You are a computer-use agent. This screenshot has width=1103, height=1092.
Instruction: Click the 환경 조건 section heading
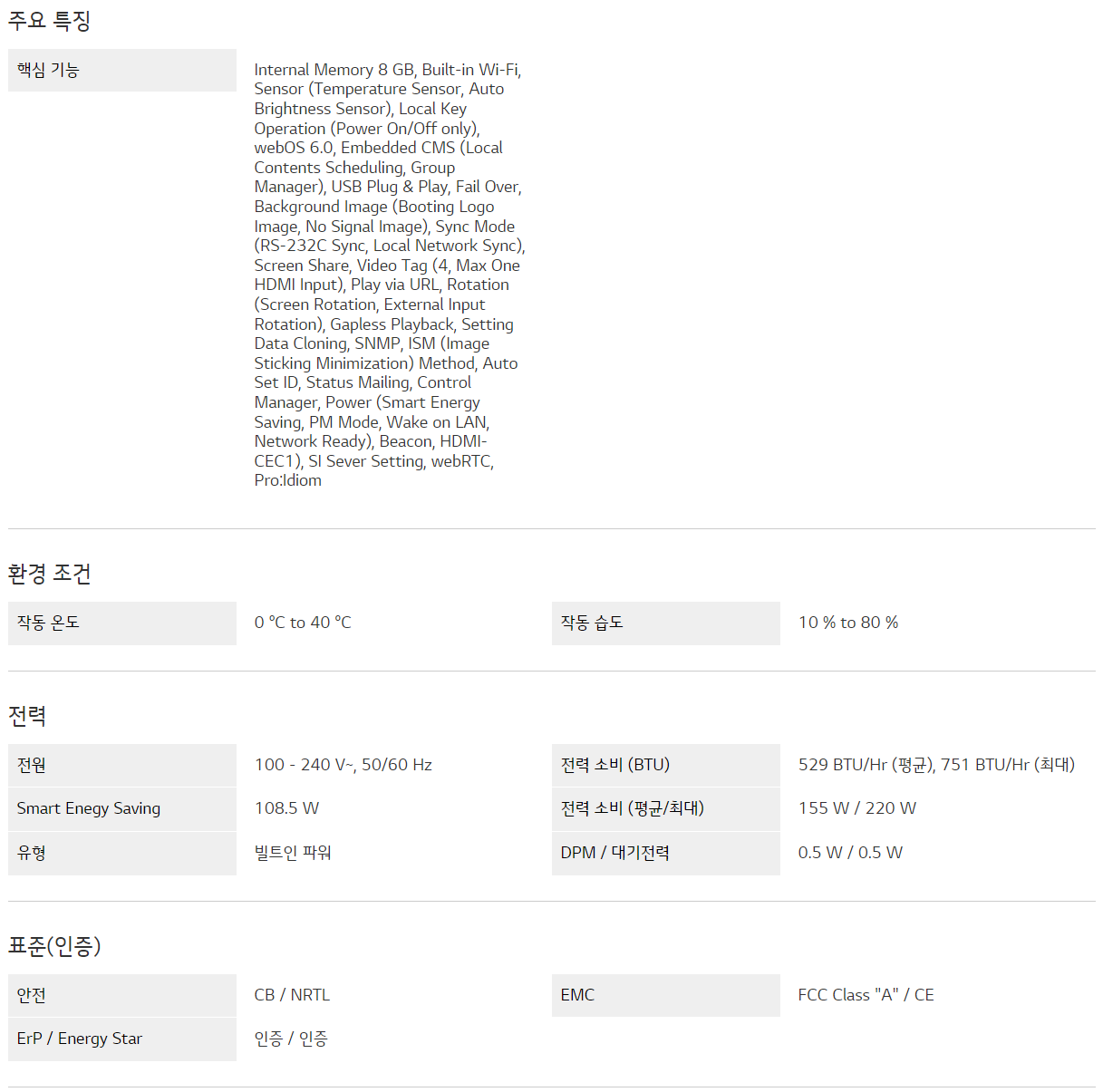(x=50, y=573)
